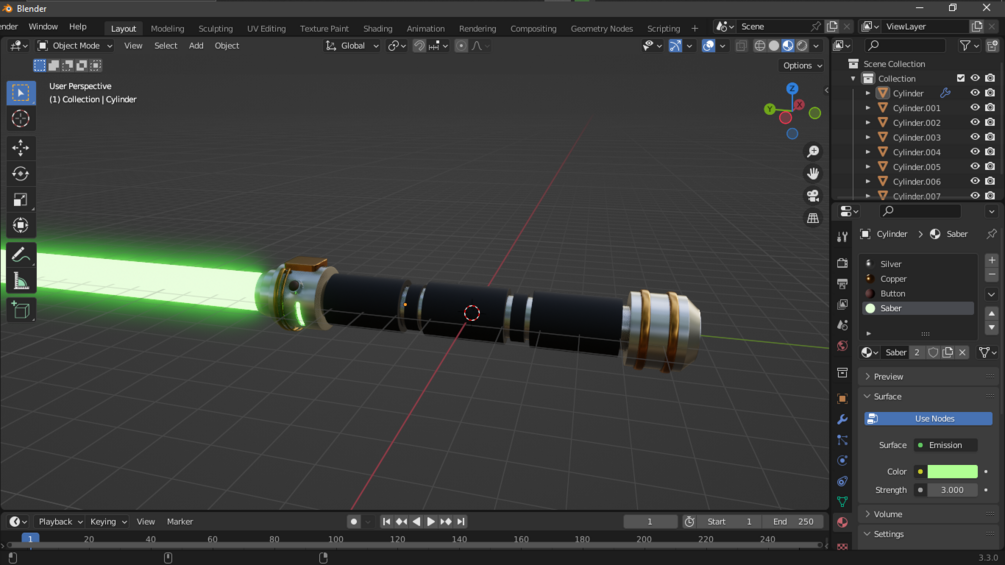1005x565 pixels.
Task: Toggle camera view icon
Action: pyautogui.click(x=813, y=196)
